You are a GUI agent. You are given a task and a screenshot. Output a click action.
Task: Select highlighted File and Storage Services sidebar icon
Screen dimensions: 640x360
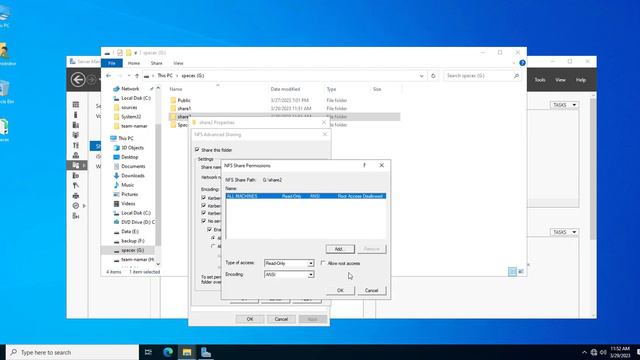[76, 165]
